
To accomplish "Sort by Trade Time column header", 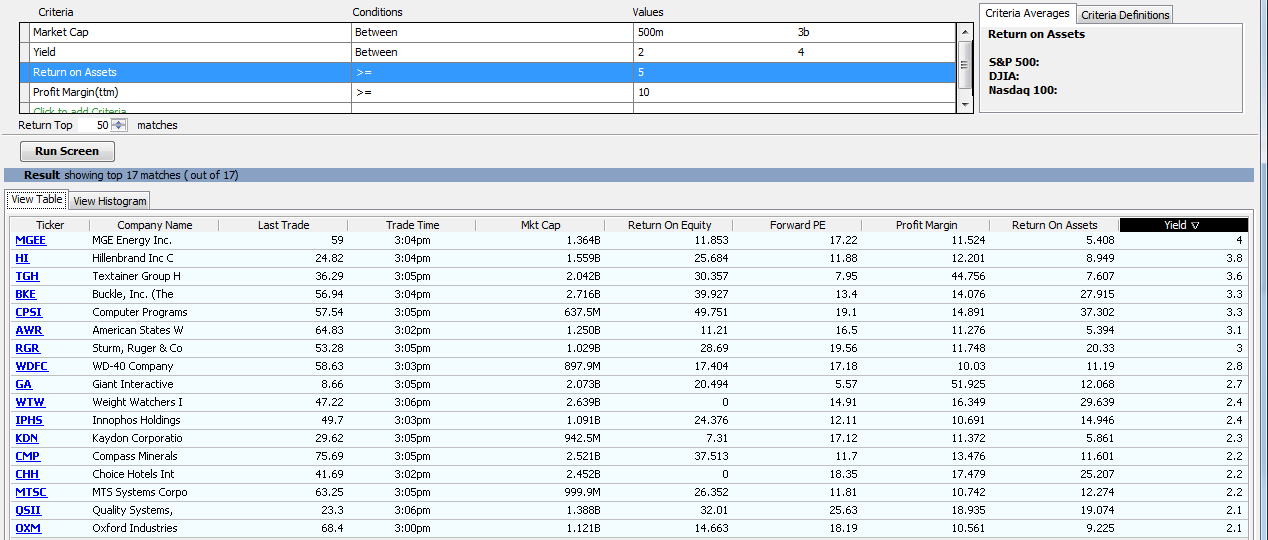I will 412,225.
